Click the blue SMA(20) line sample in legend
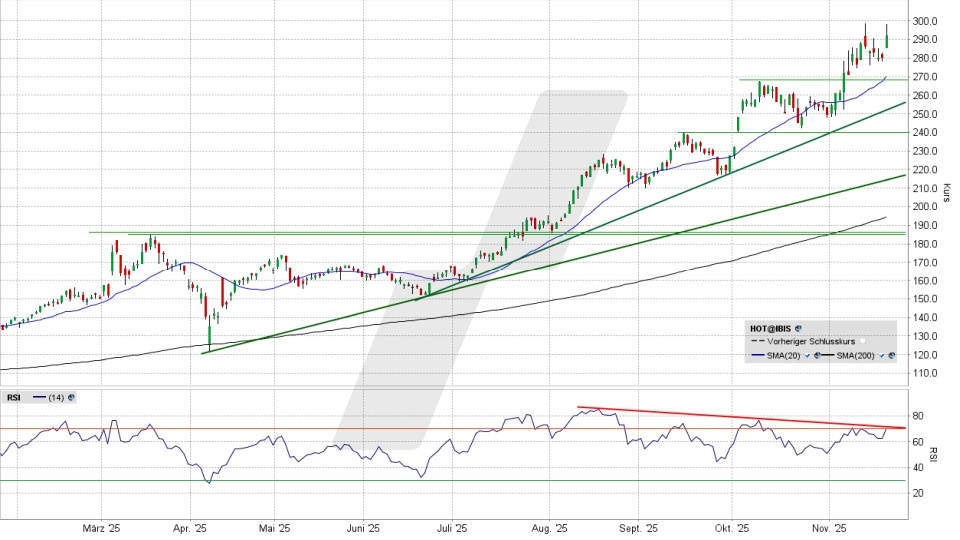 757,355
